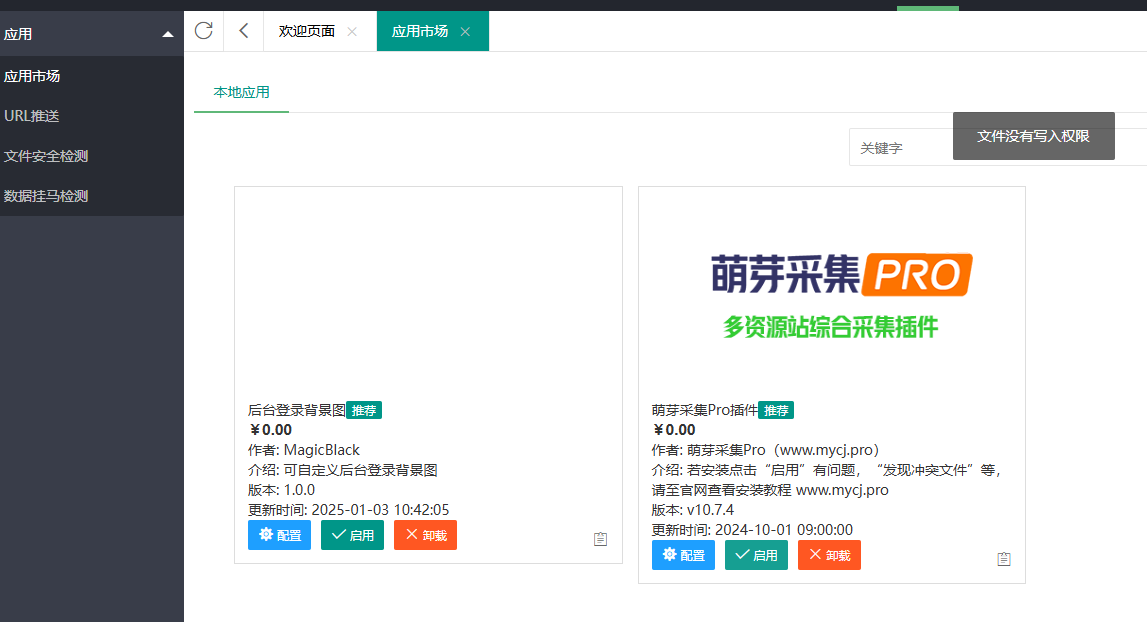Enable the 萌芽采集Pro插件 plugin
Viewport: 1147px width, 622px height.
(756, 555)
